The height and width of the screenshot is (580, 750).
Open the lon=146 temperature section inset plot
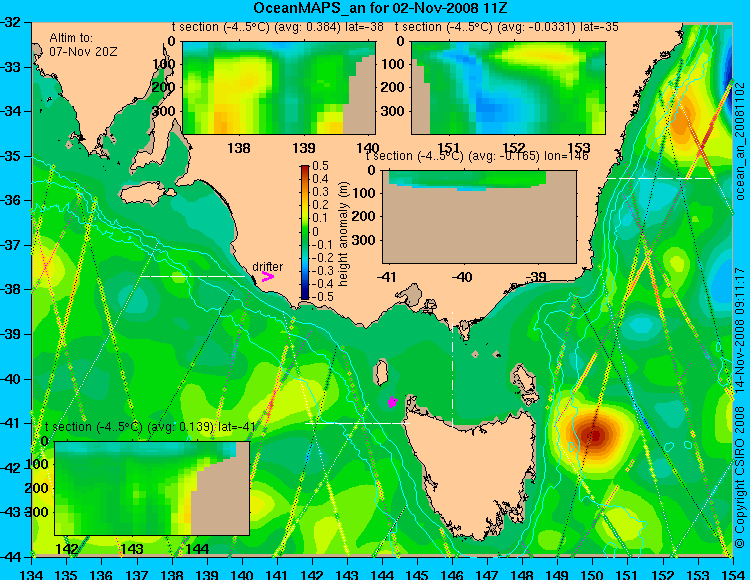pos(479,217)
